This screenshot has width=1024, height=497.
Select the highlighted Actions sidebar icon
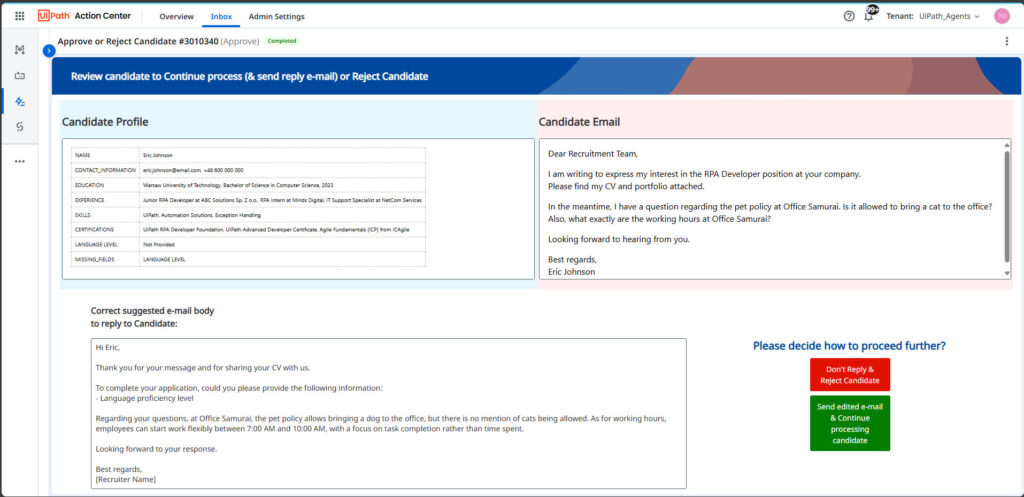tap(20, 101)
